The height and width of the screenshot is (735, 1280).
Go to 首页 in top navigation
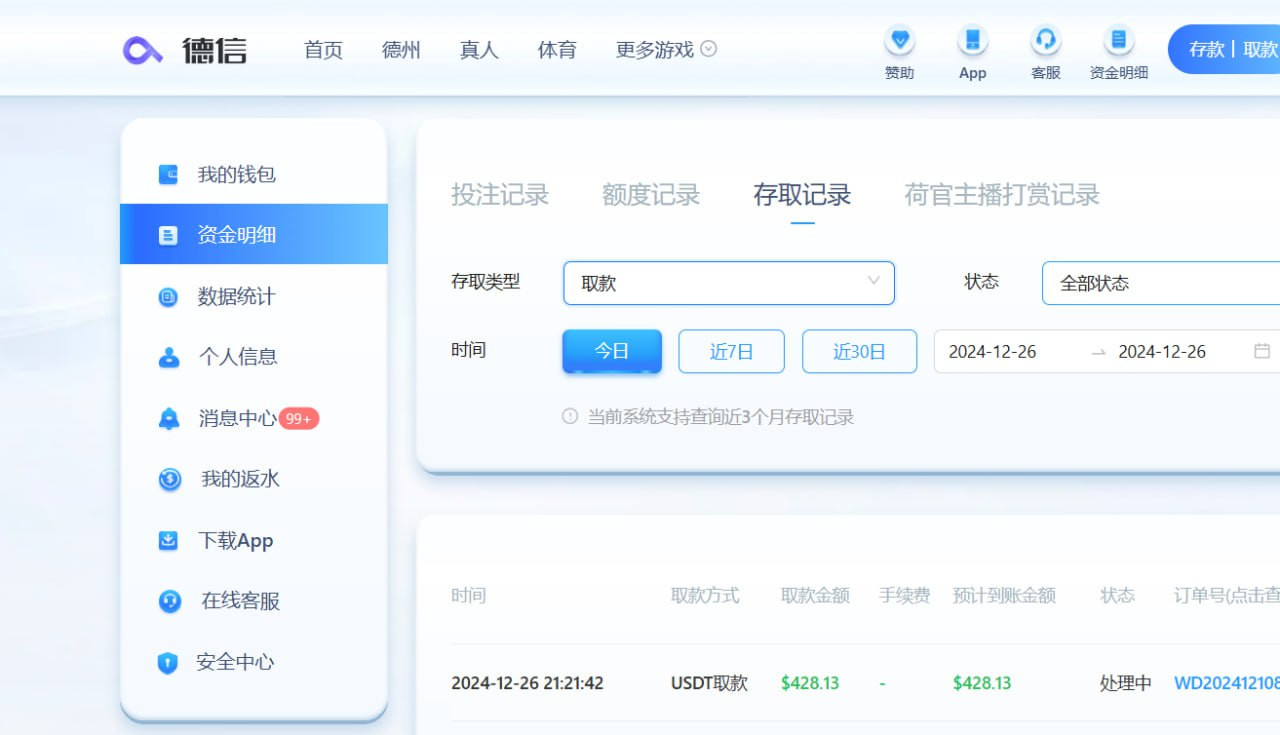[323, 50]
